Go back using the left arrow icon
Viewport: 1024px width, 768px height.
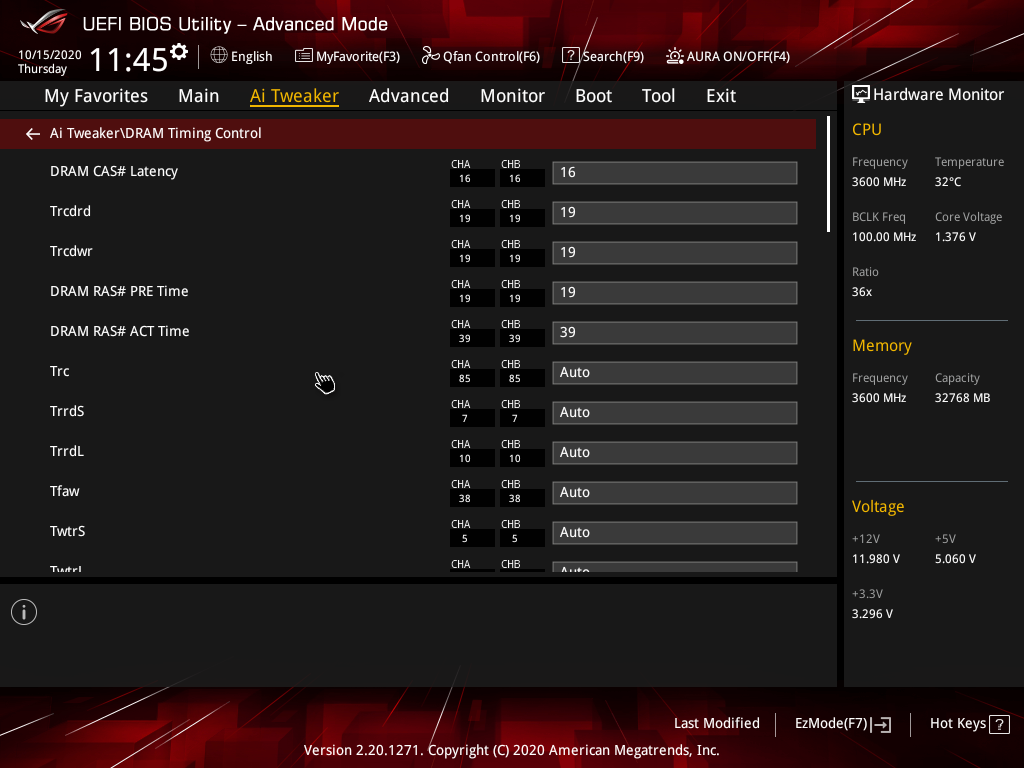tap(33, 134)
